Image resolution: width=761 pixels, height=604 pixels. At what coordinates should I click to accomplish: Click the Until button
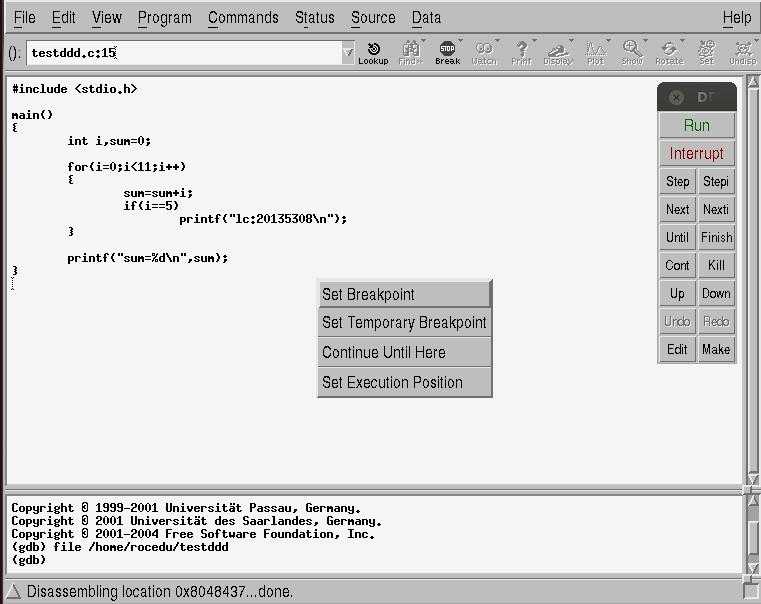(x=678, y=237)
